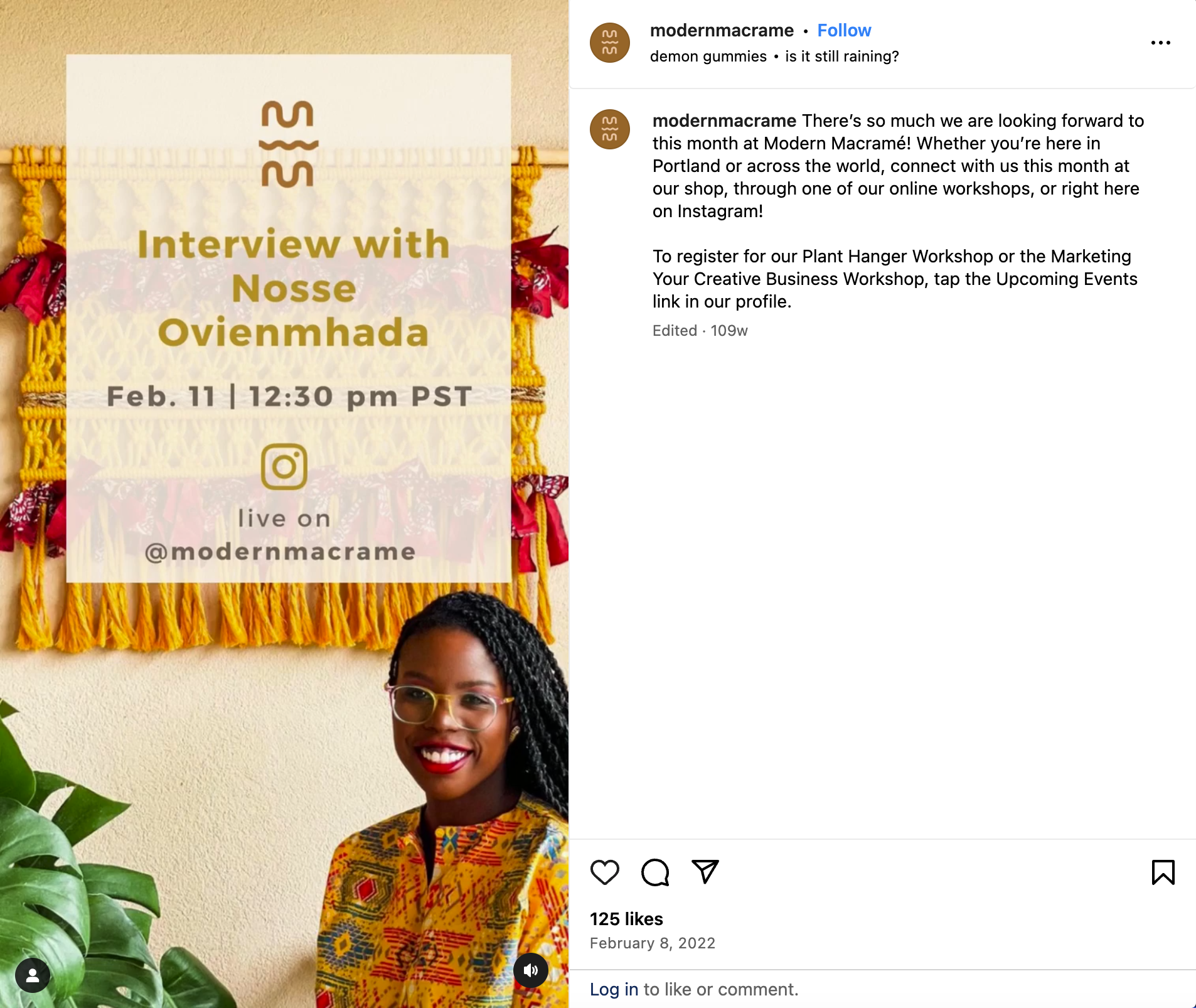Toggle video sound with speaker icon
This screenshot has width=1196, height=1008.
531,970
